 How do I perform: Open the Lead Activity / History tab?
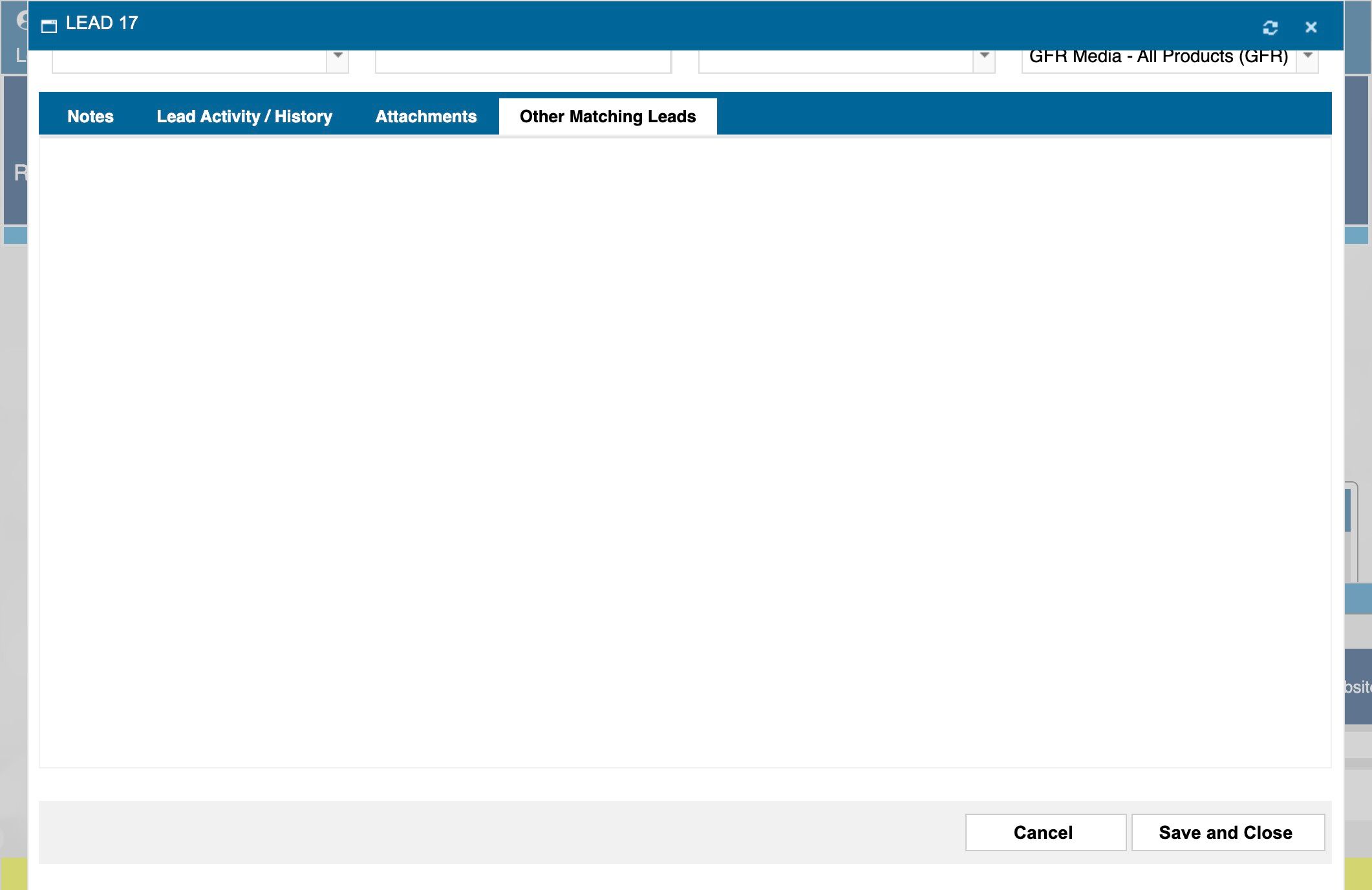[x=244, y=116]
